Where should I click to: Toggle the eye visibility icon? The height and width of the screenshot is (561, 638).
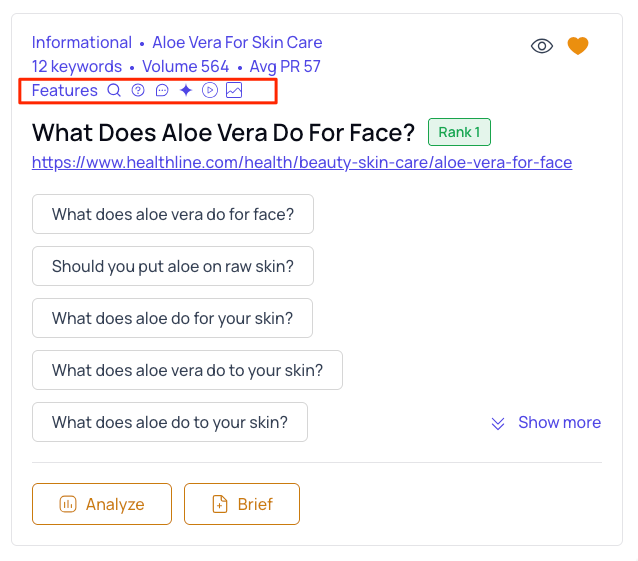(541, 46)
